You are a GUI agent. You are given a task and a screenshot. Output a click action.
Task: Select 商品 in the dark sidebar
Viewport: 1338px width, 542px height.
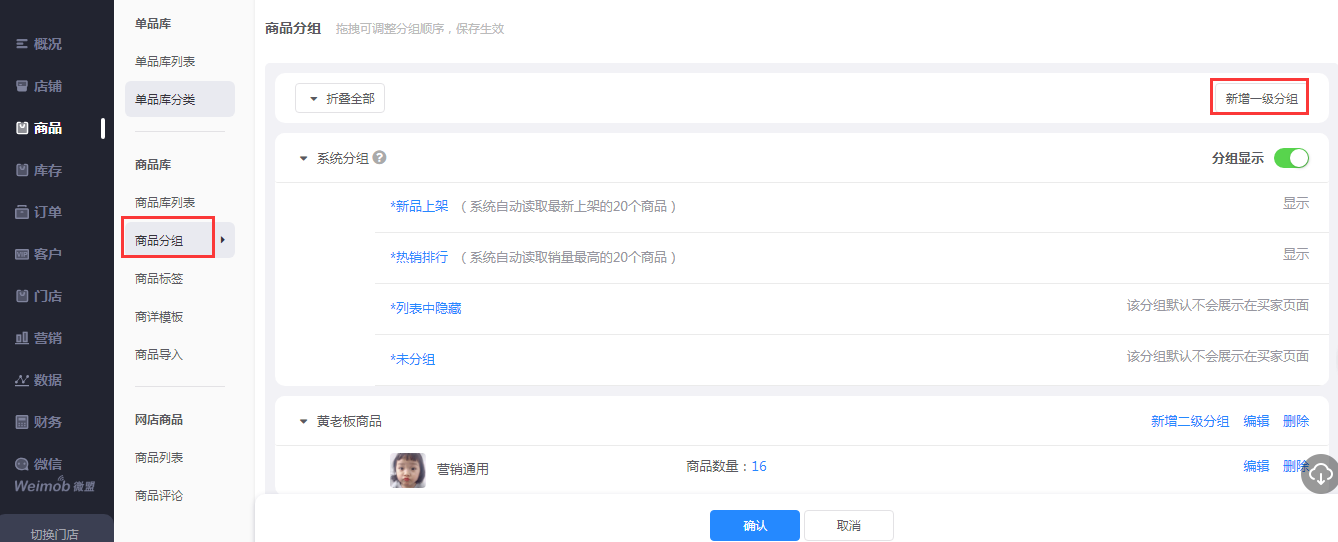[x=47, y=128]
